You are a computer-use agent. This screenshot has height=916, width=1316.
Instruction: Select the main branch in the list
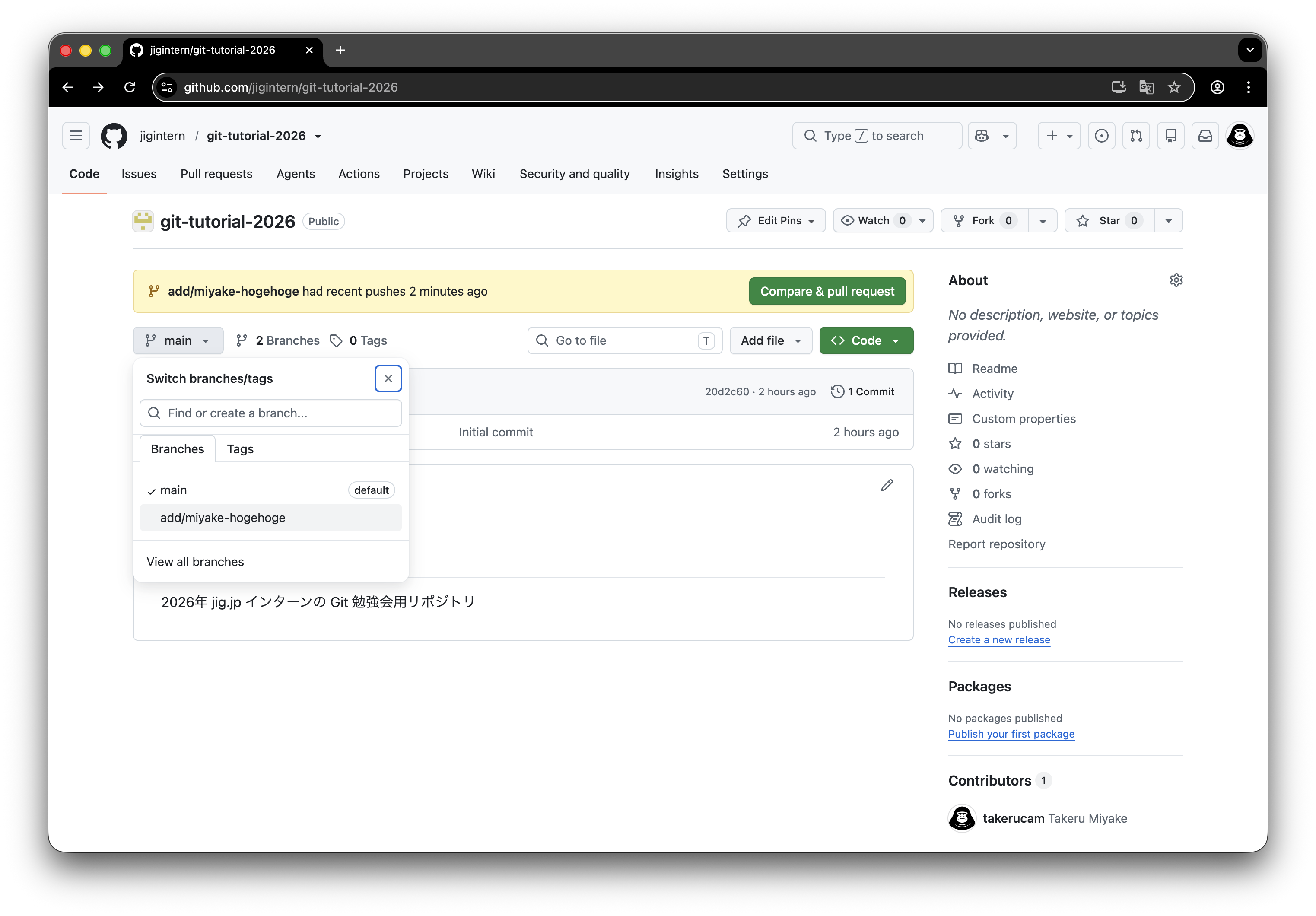point(270,491)
